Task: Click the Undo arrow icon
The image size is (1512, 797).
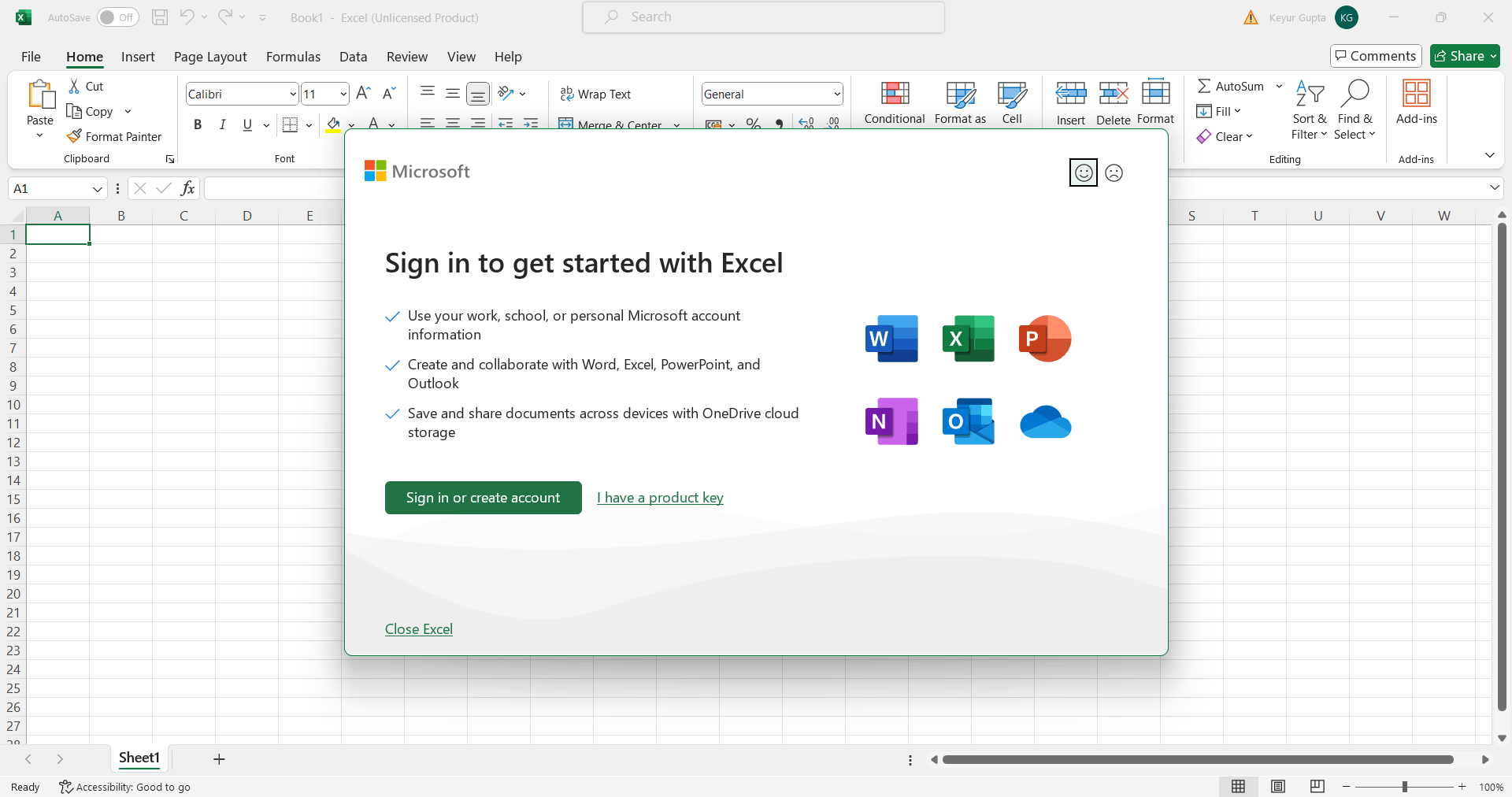Action: pos(187,17)
